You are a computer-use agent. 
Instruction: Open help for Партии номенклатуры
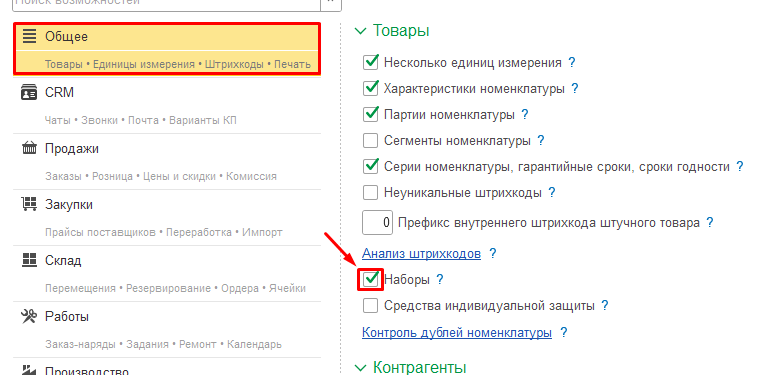524,115
